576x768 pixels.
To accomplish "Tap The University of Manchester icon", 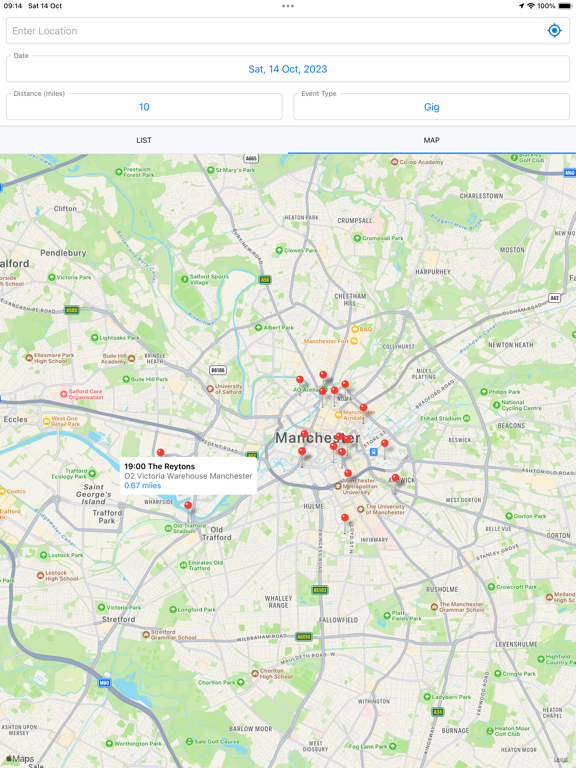I will (361, 509).
